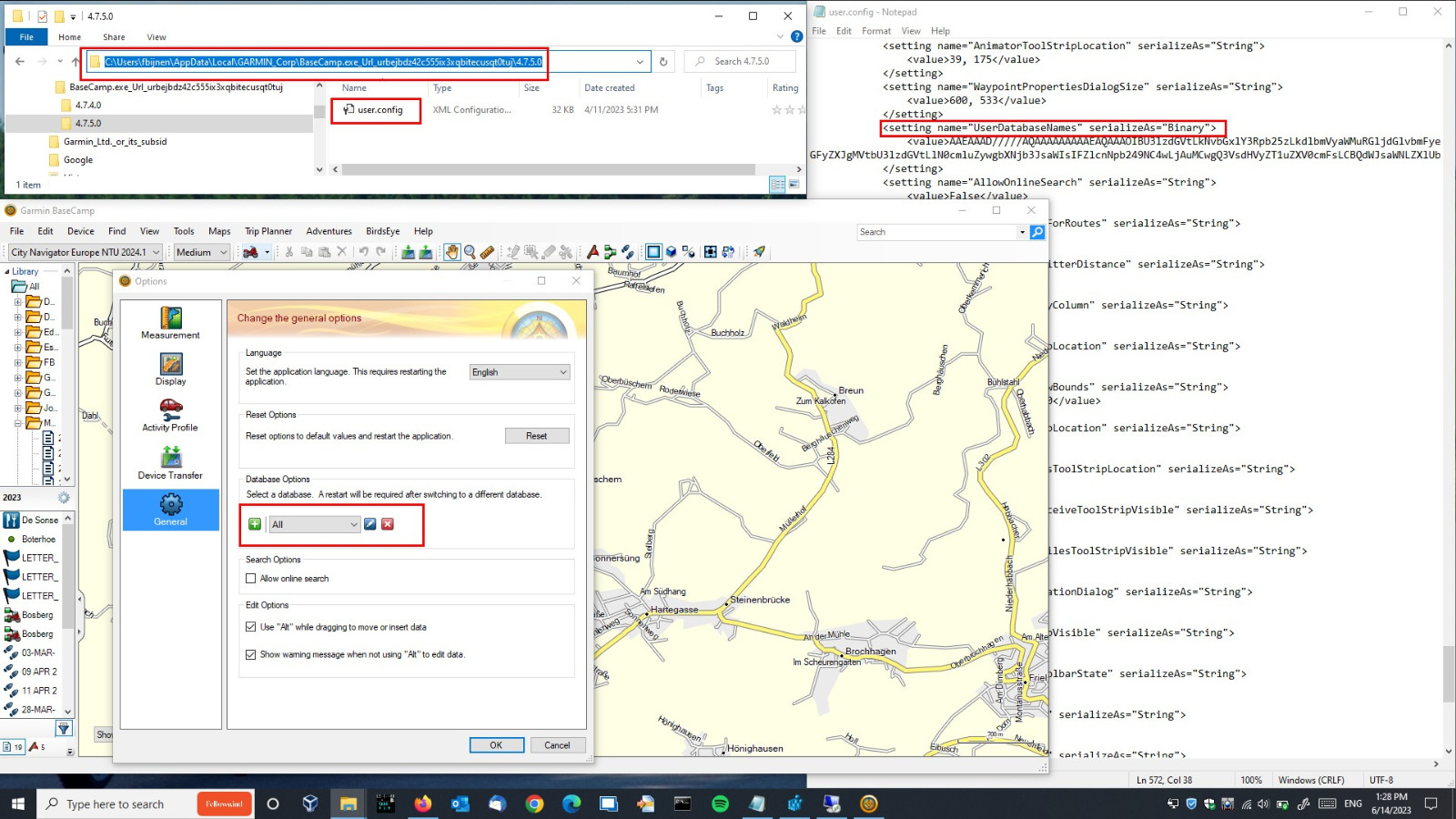Click the Receive from Device icon
The width and height of the screenshot is (1456, 819).
pyautogui.click(x=425, y=252)
